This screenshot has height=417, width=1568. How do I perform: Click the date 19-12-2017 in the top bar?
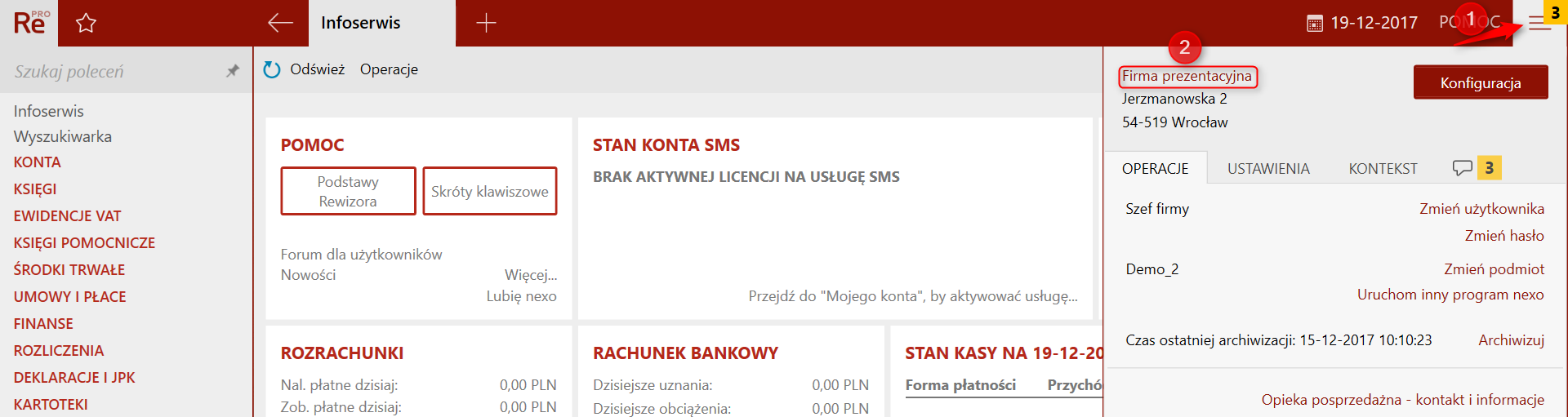[1374, 23]
